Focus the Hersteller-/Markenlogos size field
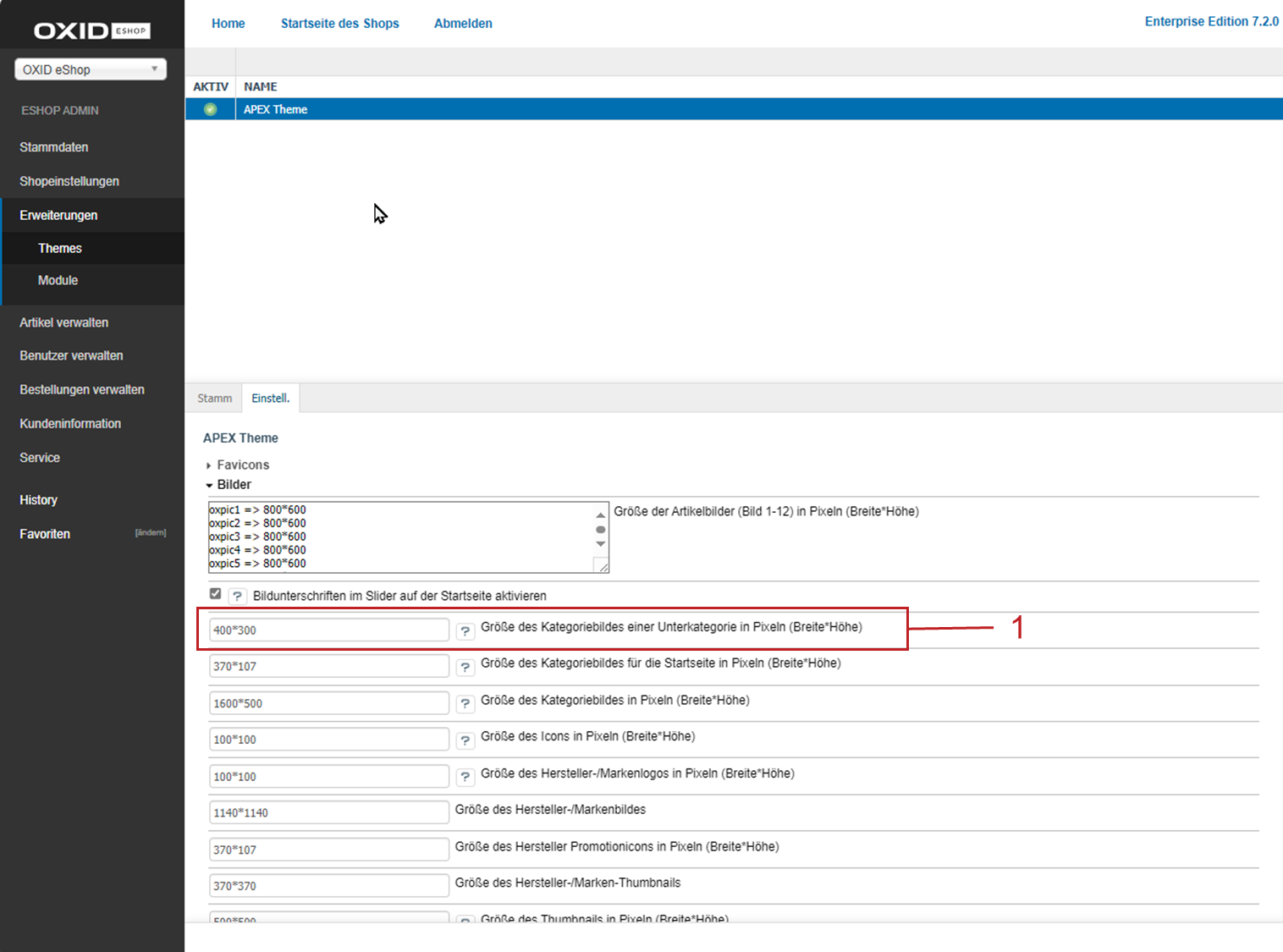This screenshot has width=1283, height=952. click(x=329, y=776)
